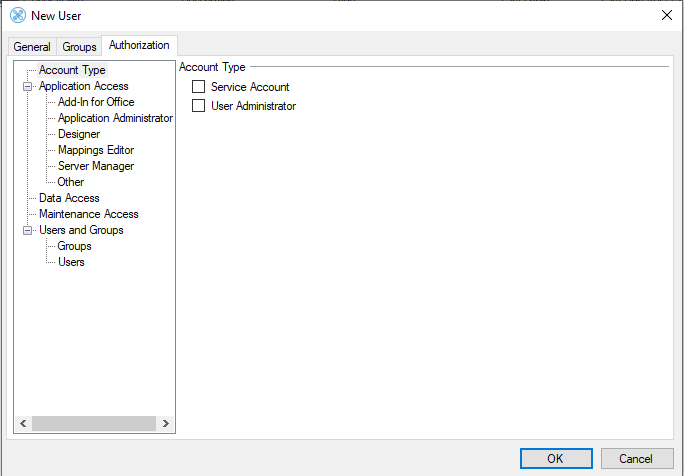Click the New User app icon in title bar

click(x=17, y=15)
